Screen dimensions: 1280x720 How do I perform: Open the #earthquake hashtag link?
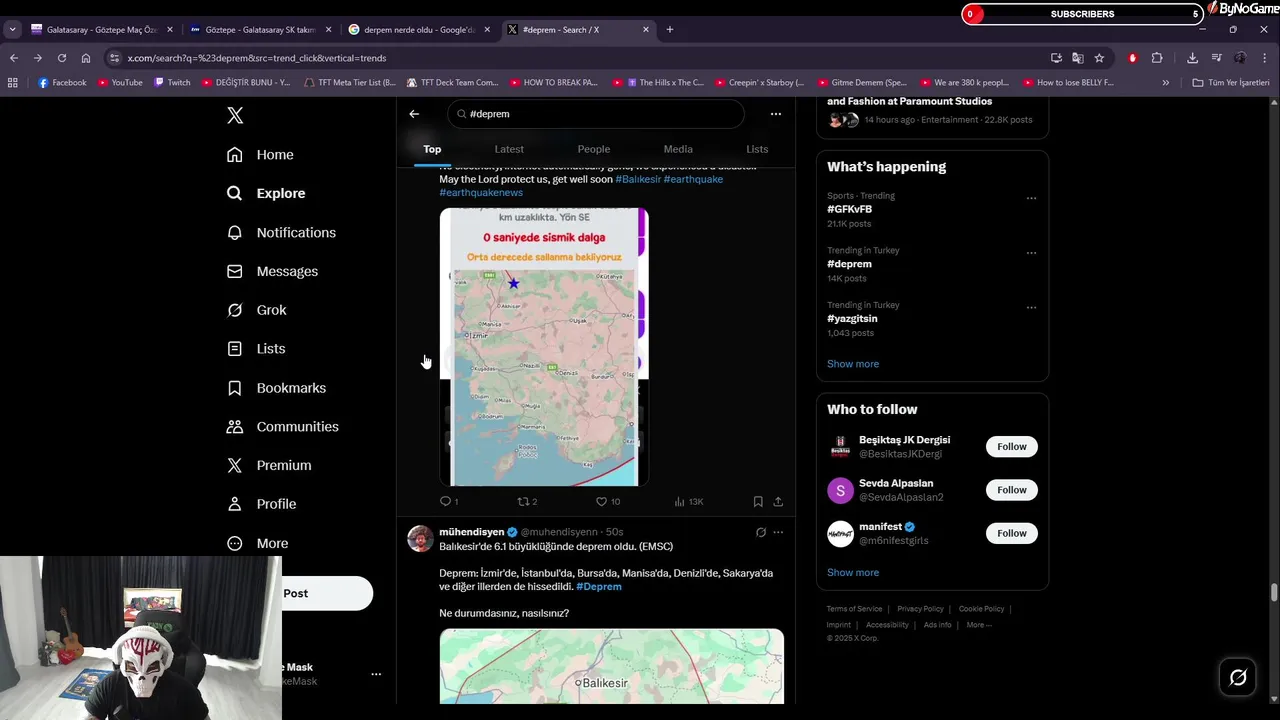pos(693,179)
